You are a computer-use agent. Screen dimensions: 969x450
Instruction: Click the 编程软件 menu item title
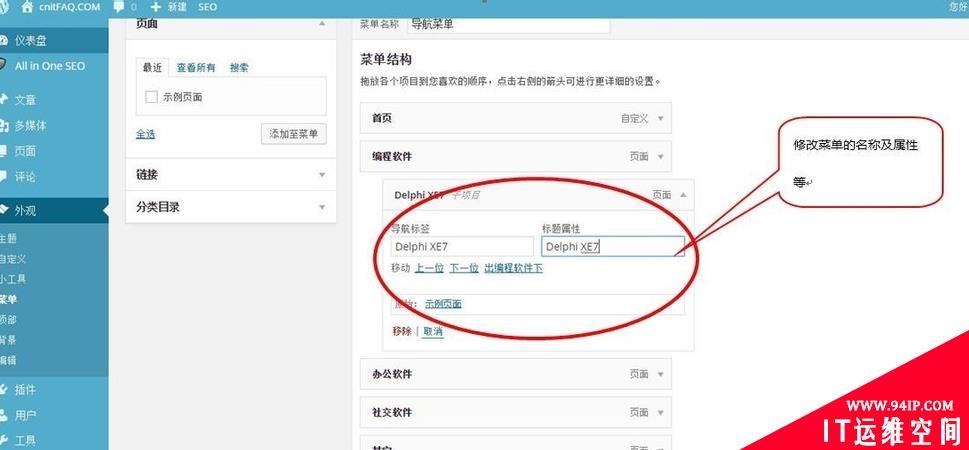pos(392,157)
